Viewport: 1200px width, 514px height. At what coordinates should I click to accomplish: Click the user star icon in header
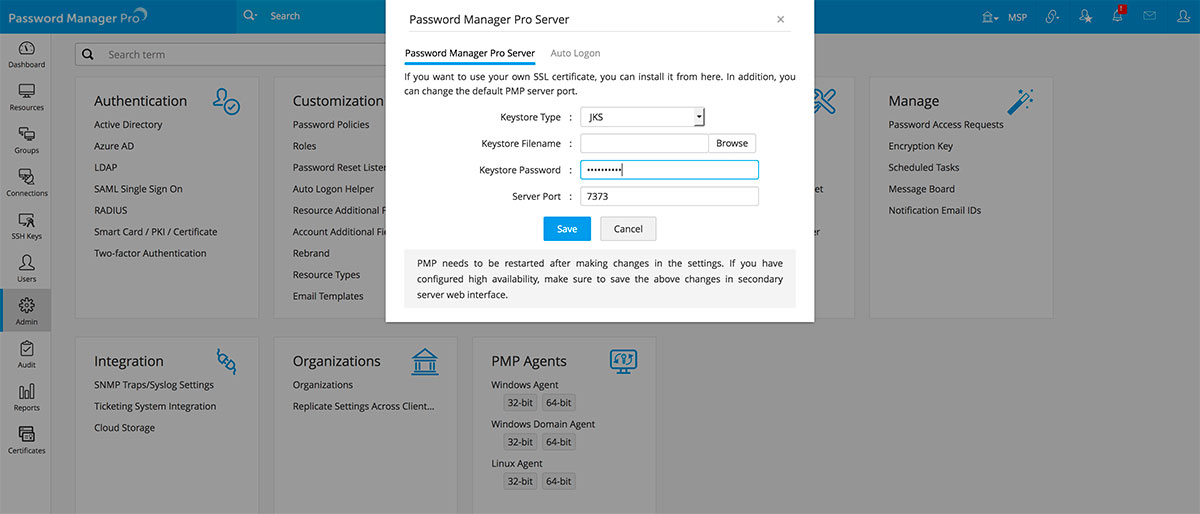[1086, 17]
